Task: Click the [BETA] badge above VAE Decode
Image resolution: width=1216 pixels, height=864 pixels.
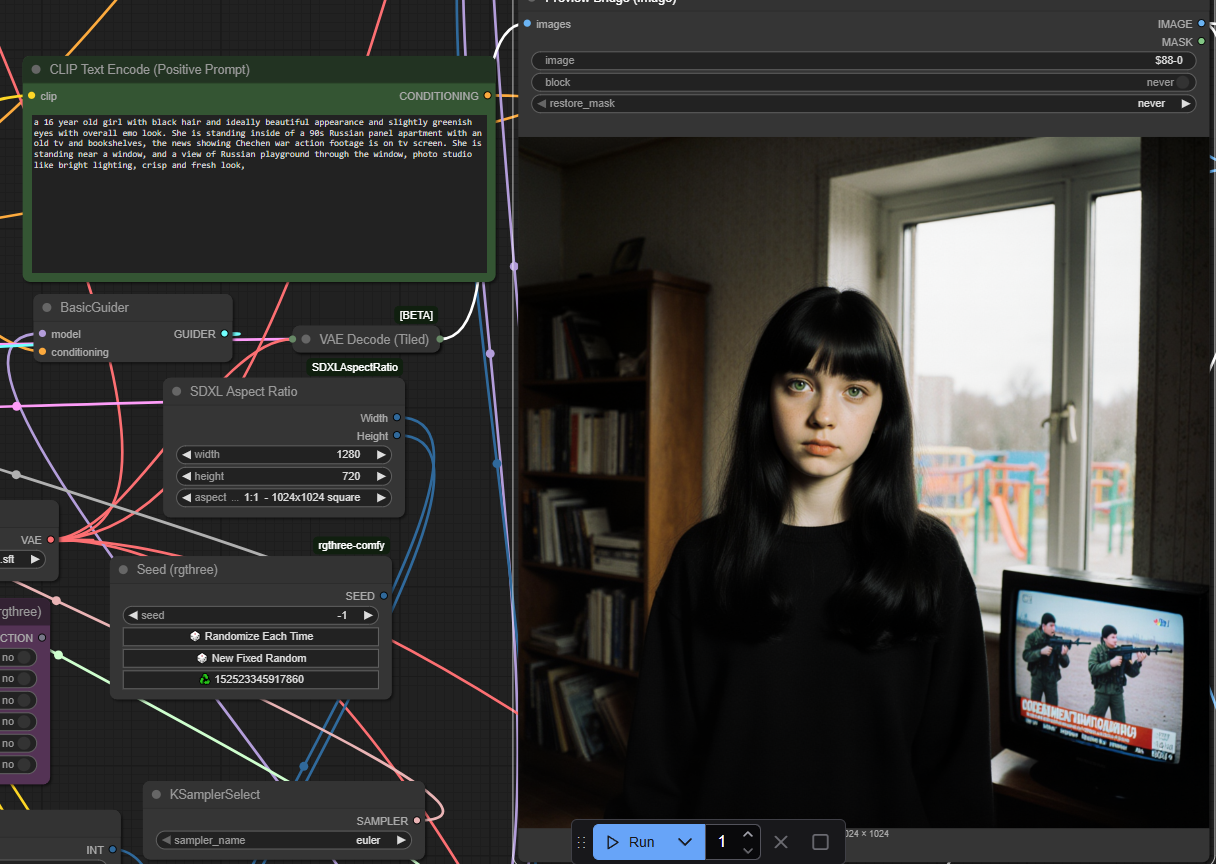Action: [416, 314]
